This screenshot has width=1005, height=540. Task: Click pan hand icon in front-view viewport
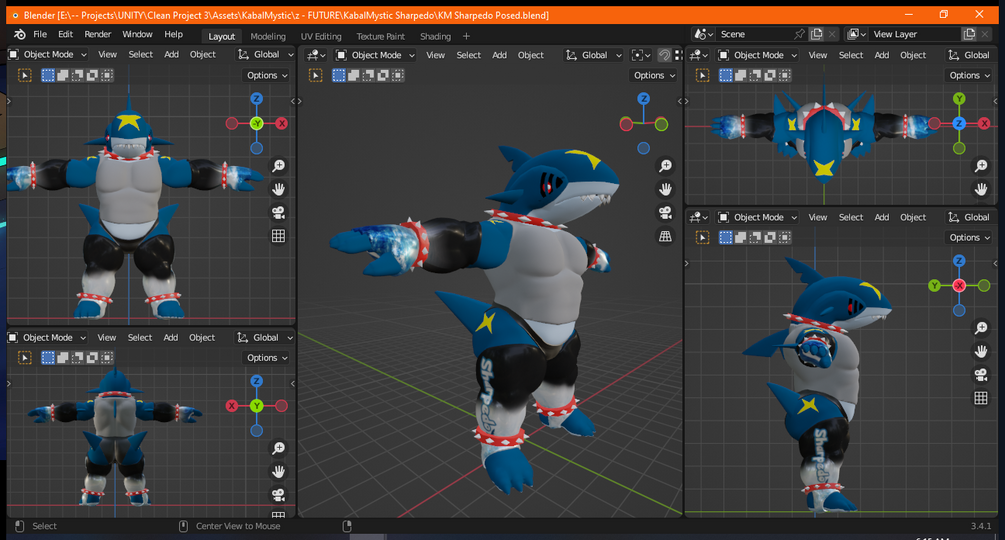pyautogui.click(x=278, y=189)
